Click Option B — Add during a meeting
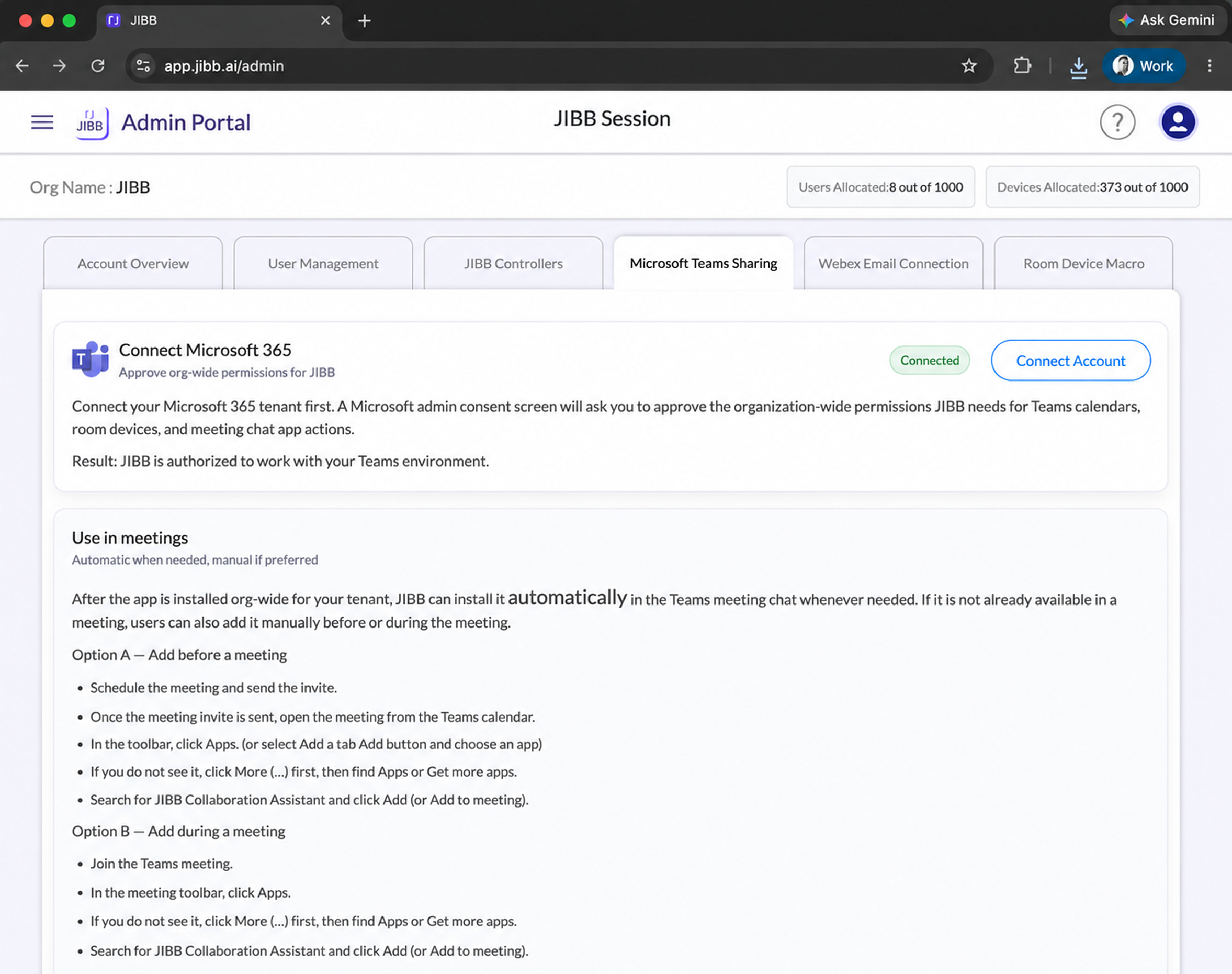This screenshot has height=974, width=1232. [178, 831]
